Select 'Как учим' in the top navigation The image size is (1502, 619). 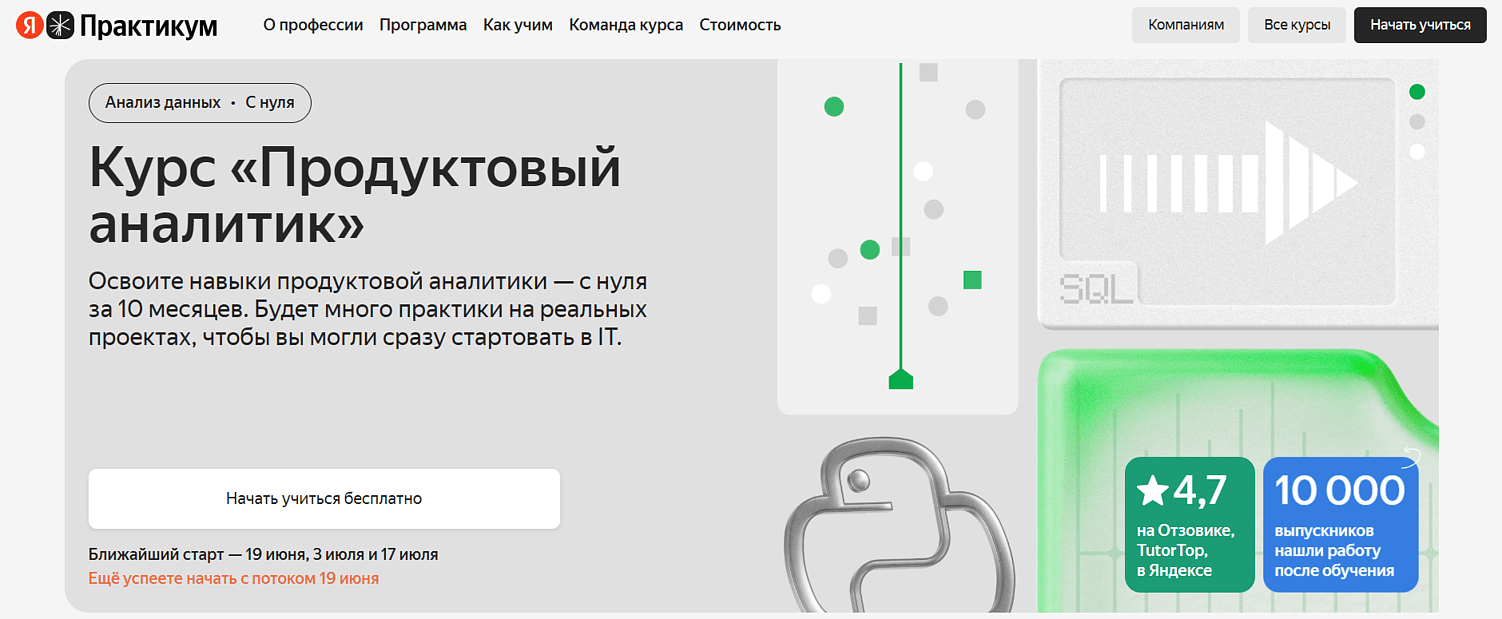518,25
